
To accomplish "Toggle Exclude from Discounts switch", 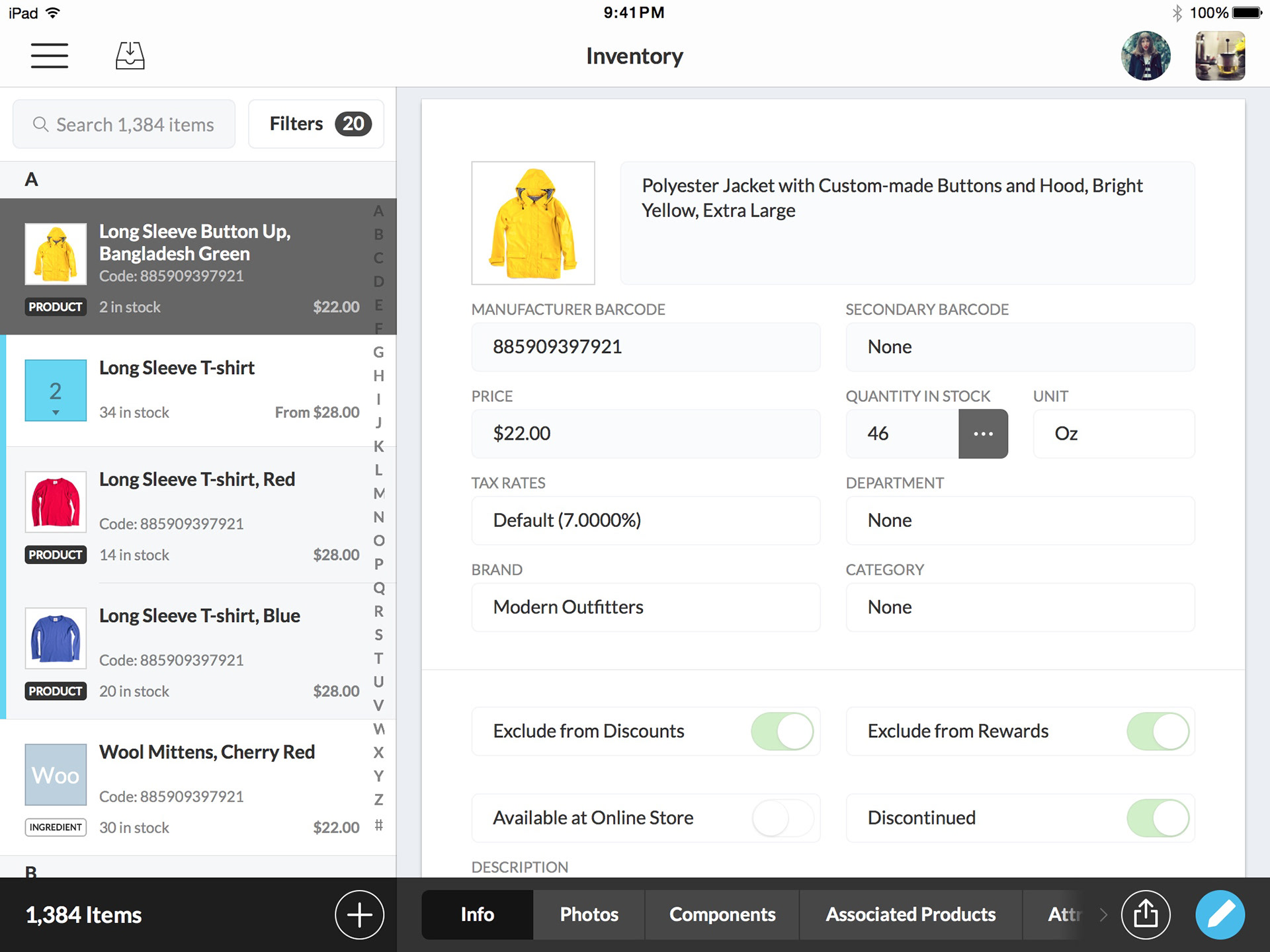I will tap(782, 731).
